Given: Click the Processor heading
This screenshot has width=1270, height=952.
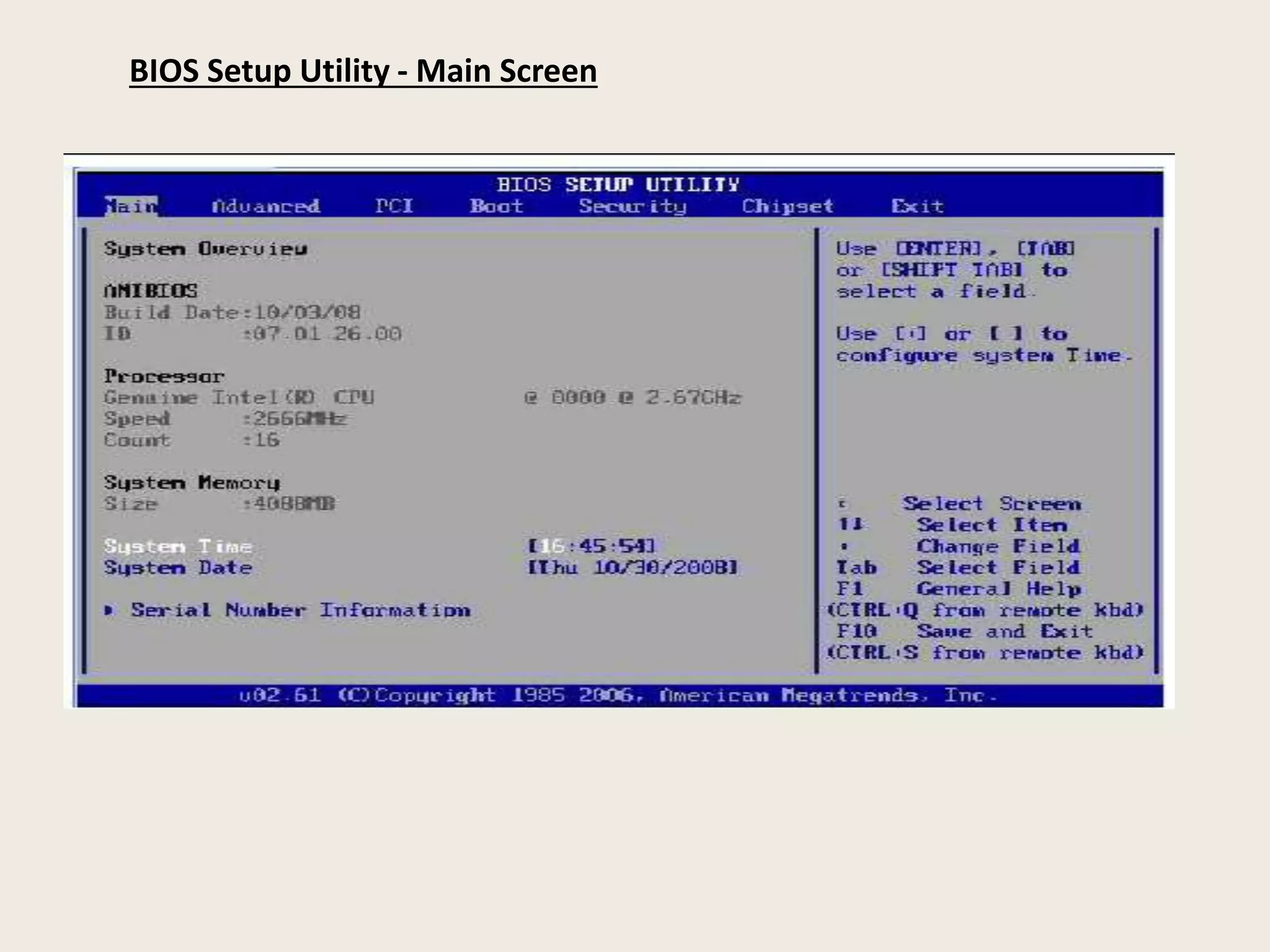Looking at the screenshot, I should 164,376.
